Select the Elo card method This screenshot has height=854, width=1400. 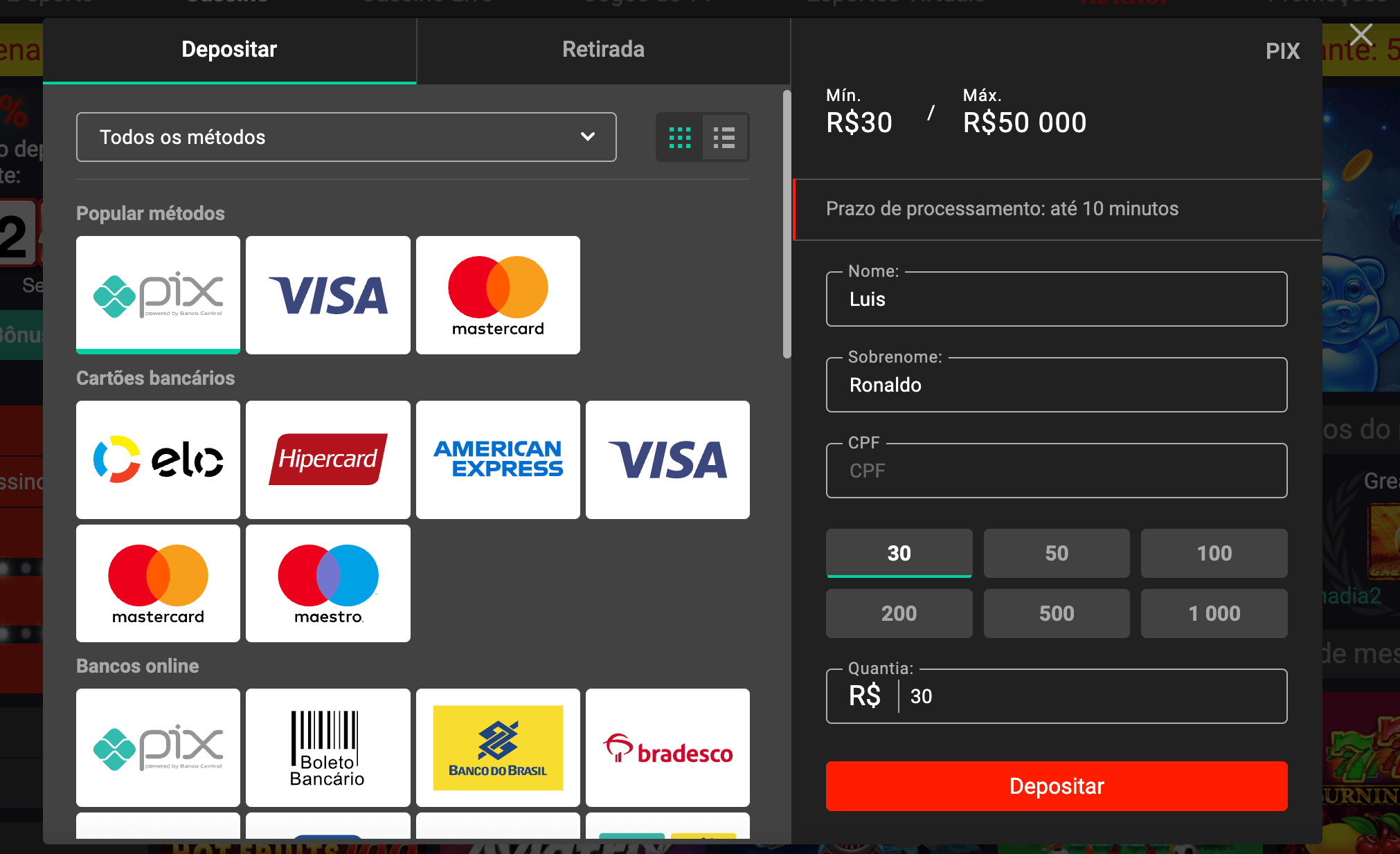tap(158, 460)
